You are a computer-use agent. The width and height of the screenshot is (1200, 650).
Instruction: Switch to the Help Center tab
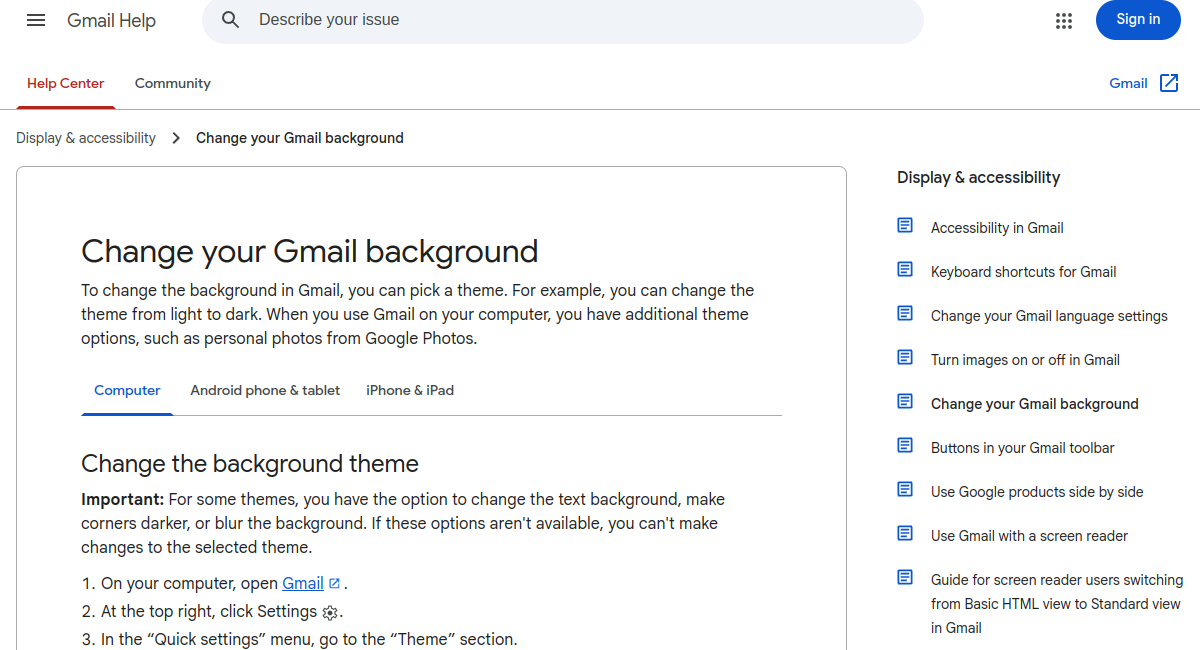click(x=66, y=83)
